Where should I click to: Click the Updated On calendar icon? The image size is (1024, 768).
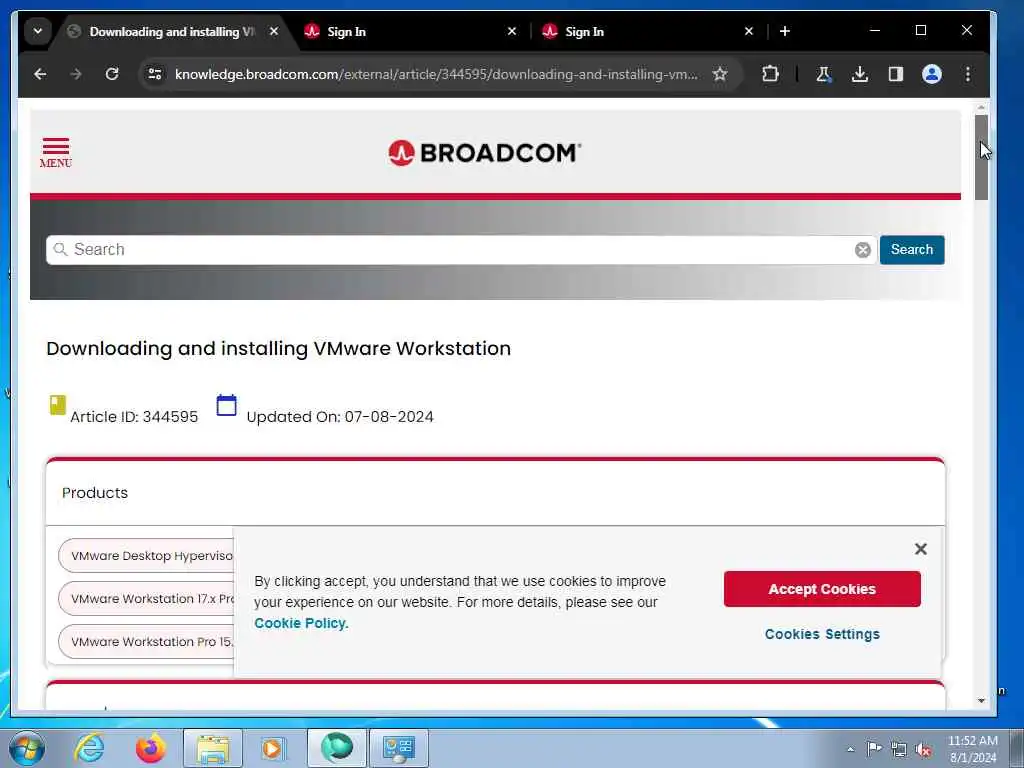coord(226,405)
